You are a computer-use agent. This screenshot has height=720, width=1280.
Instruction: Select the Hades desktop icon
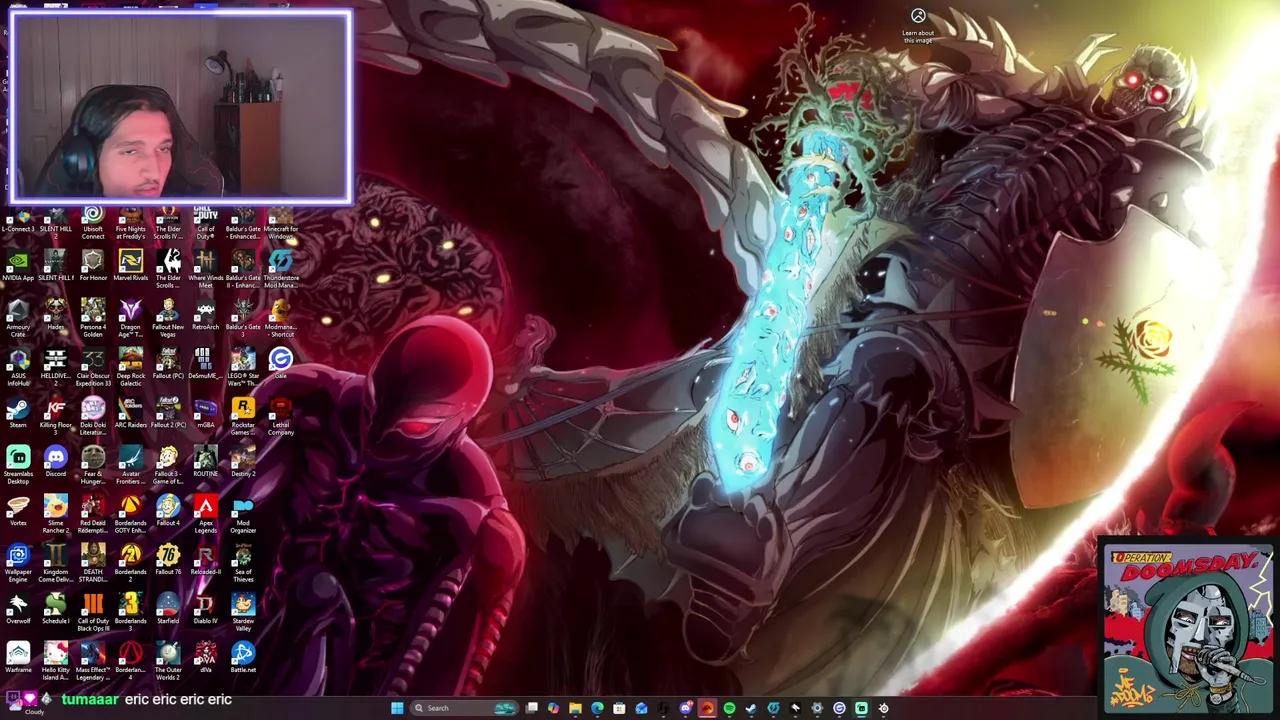click(x=55, y=315)
